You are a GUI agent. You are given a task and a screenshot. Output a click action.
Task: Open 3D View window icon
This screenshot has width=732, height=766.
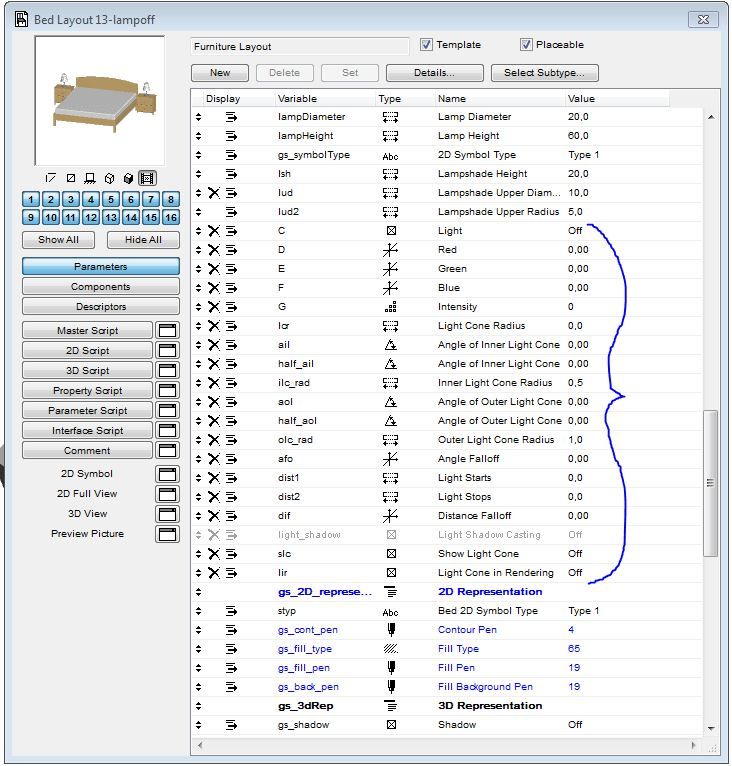[167, 514]
